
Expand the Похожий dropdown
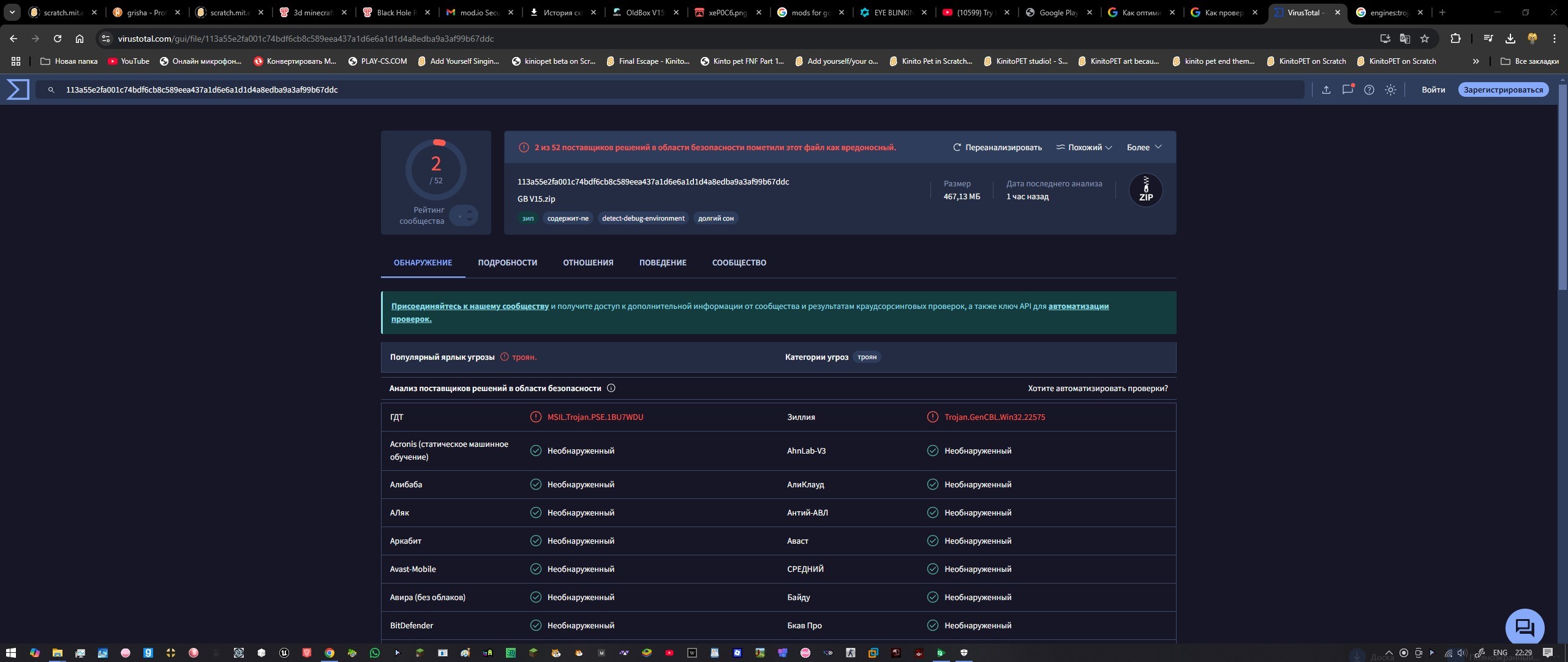pyautogui.click(x=1084, y=147)
